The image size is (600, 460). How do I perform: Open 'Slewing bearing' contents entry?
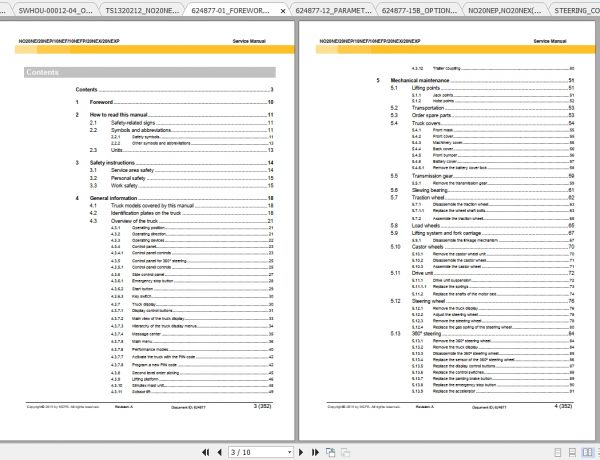[483, 190]
